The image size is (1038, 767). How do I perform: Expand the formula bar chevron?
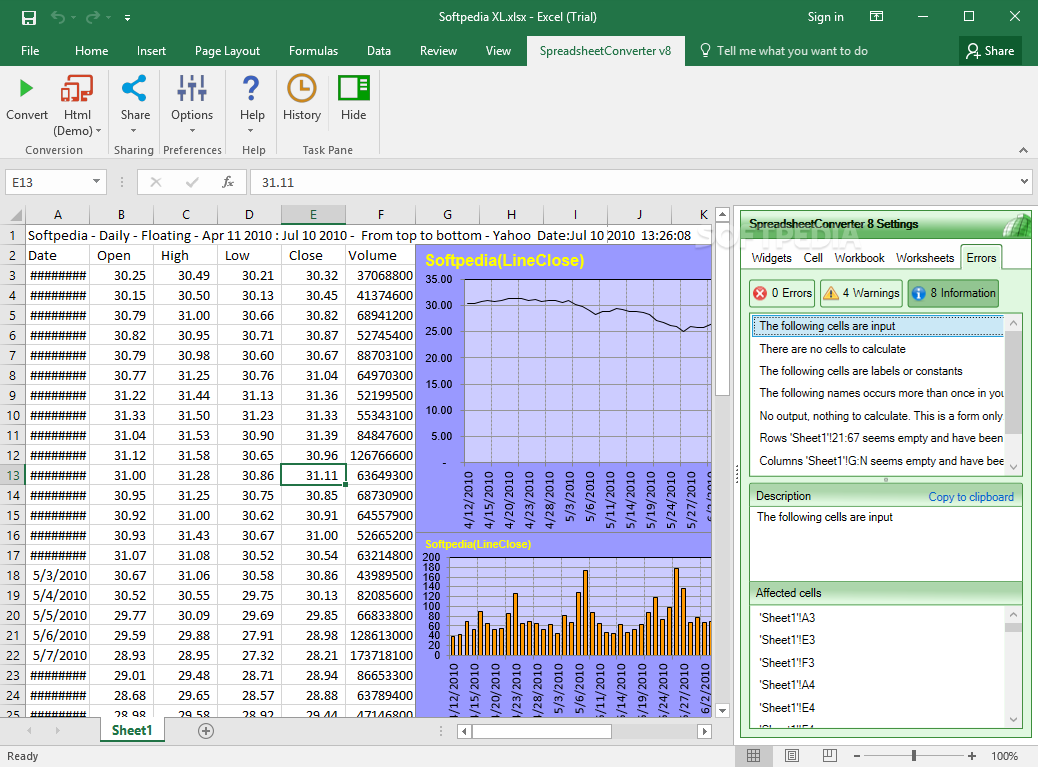(x=1024, y=182)
